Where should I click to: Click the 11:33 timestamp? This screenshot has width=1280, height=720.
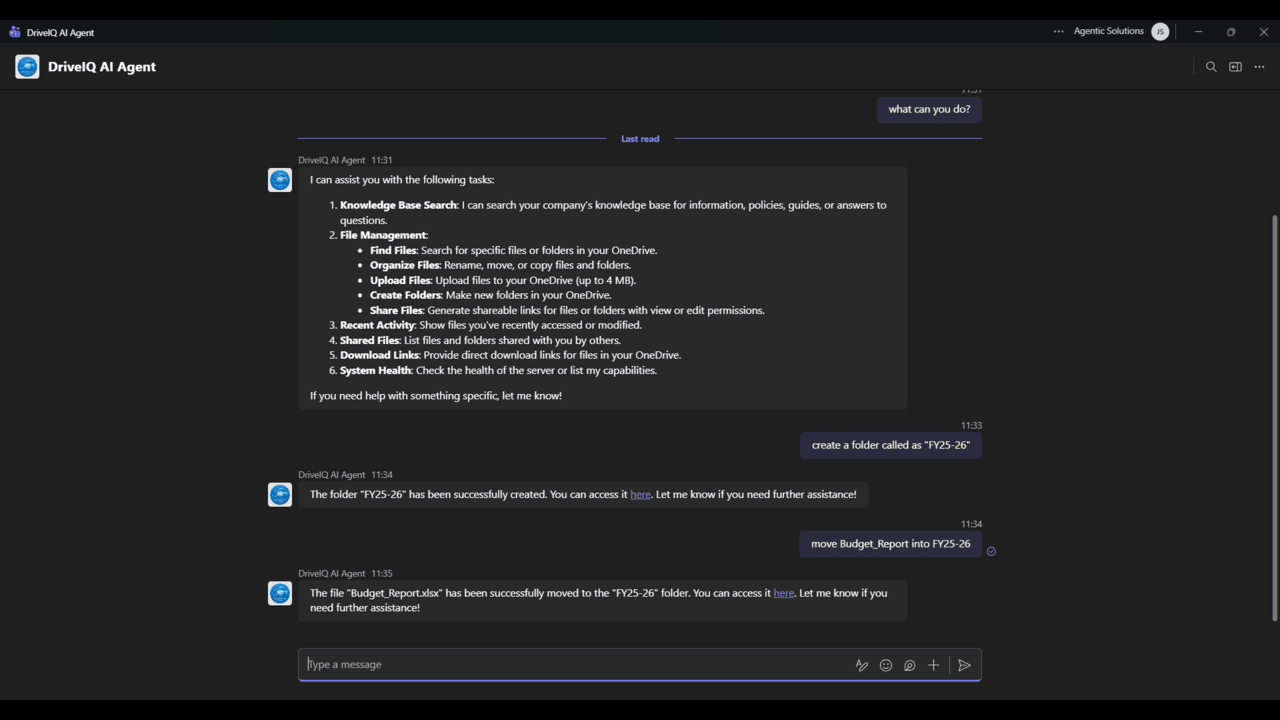(x=971, y=425)
